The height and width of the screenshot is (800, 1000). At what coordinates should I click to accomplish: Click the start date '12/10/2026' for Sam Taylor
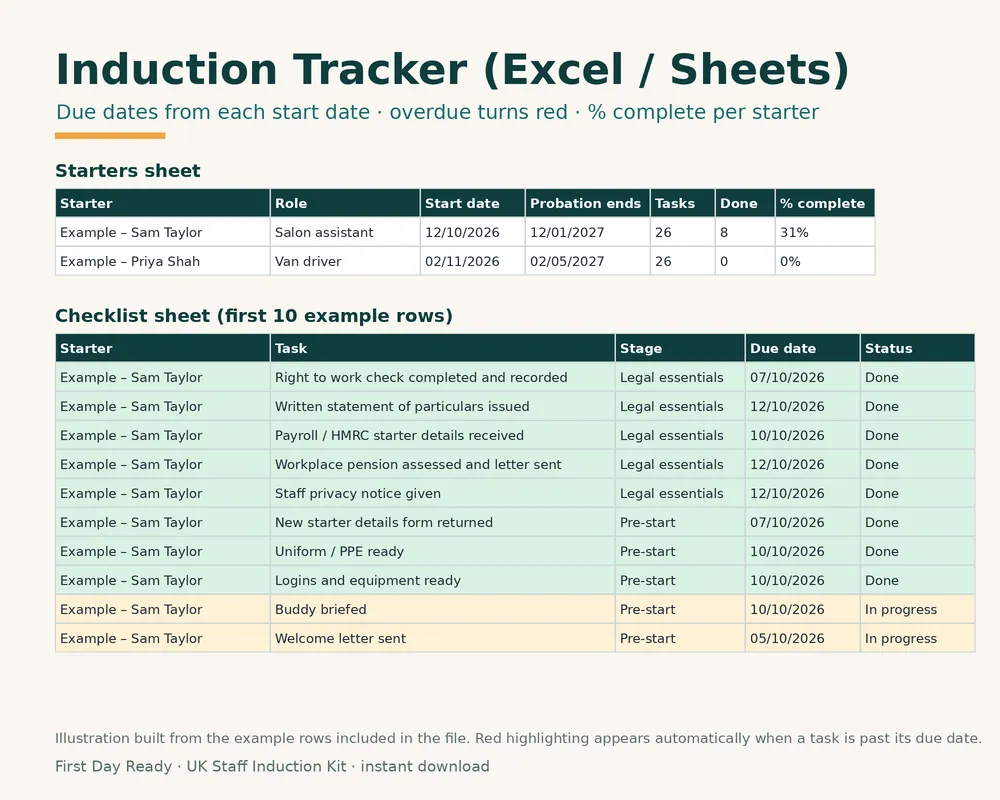pos(473,232)
